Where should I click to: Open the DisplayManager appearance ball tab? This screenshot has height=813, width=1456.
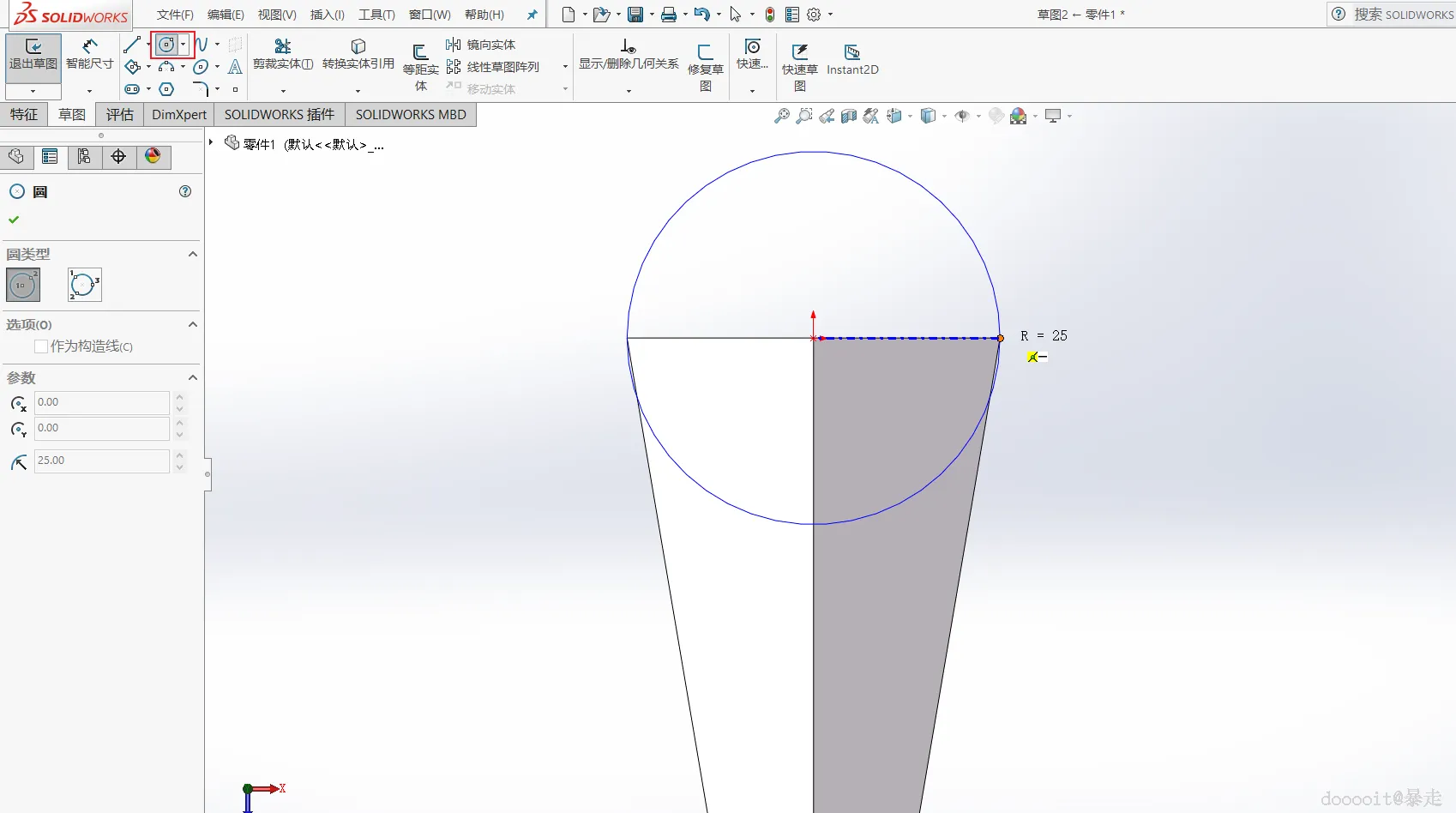(x=153, y=156)
